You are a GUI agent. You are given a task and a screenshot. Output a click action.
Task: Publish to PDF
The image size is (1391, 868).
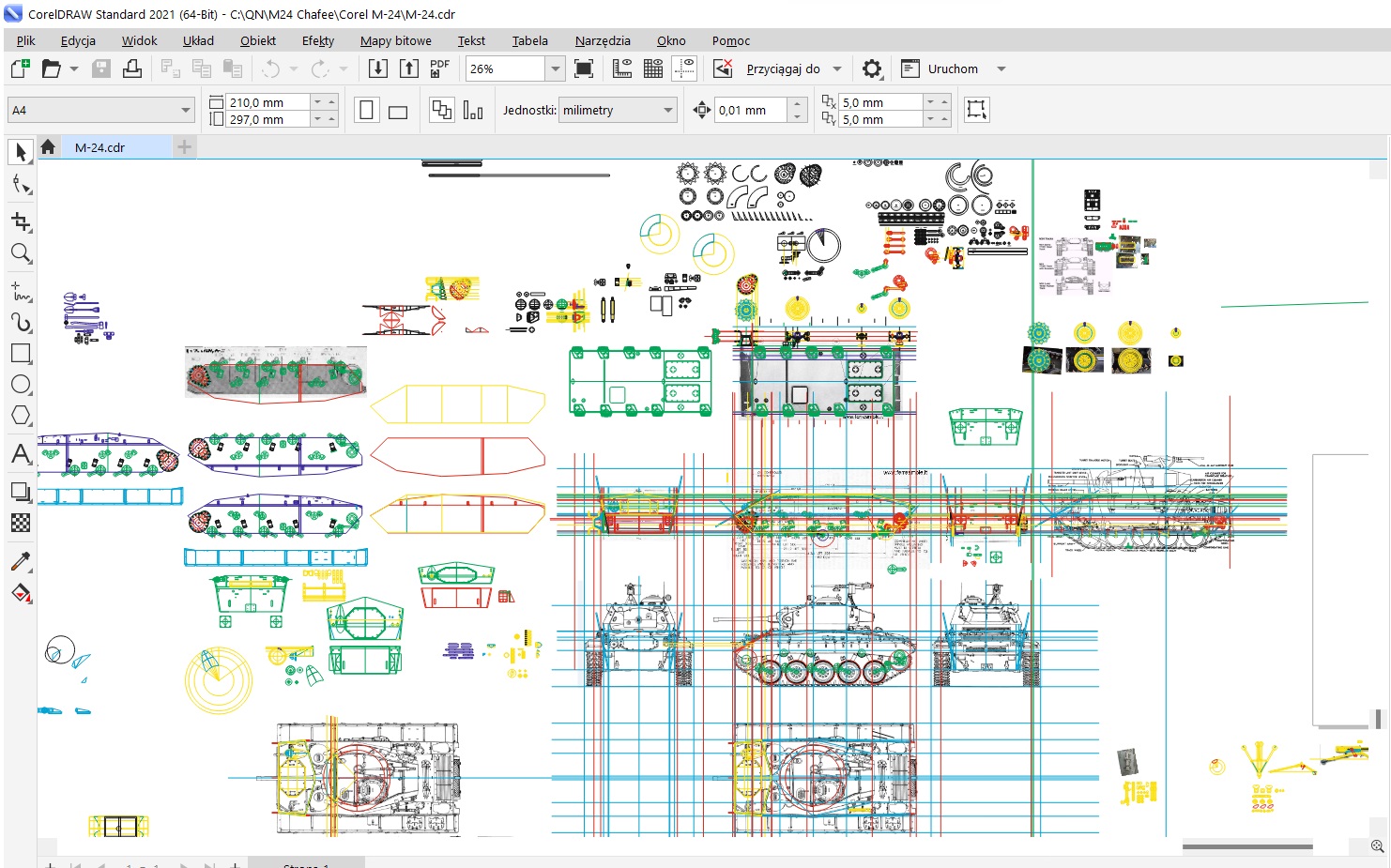439,69
